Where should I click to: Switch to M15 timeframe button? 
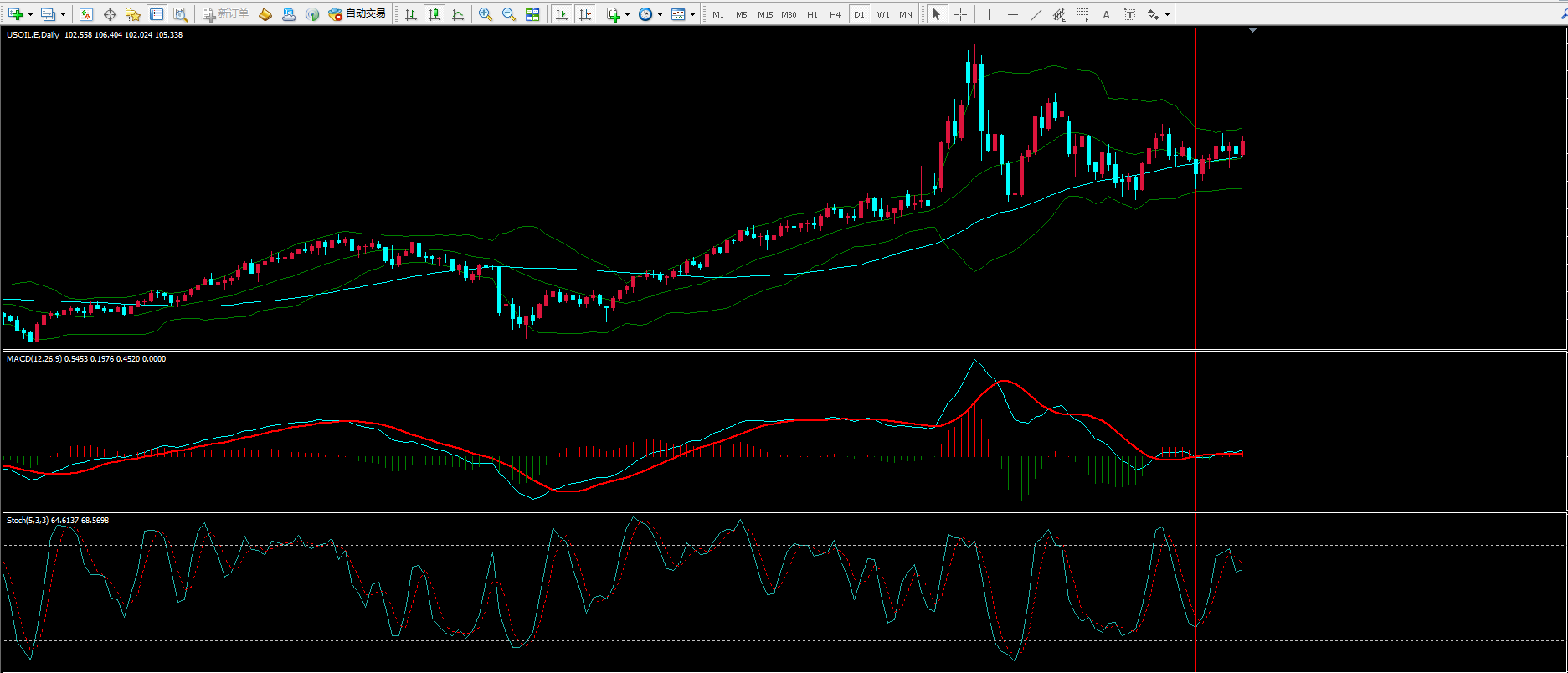coord(765,14)
